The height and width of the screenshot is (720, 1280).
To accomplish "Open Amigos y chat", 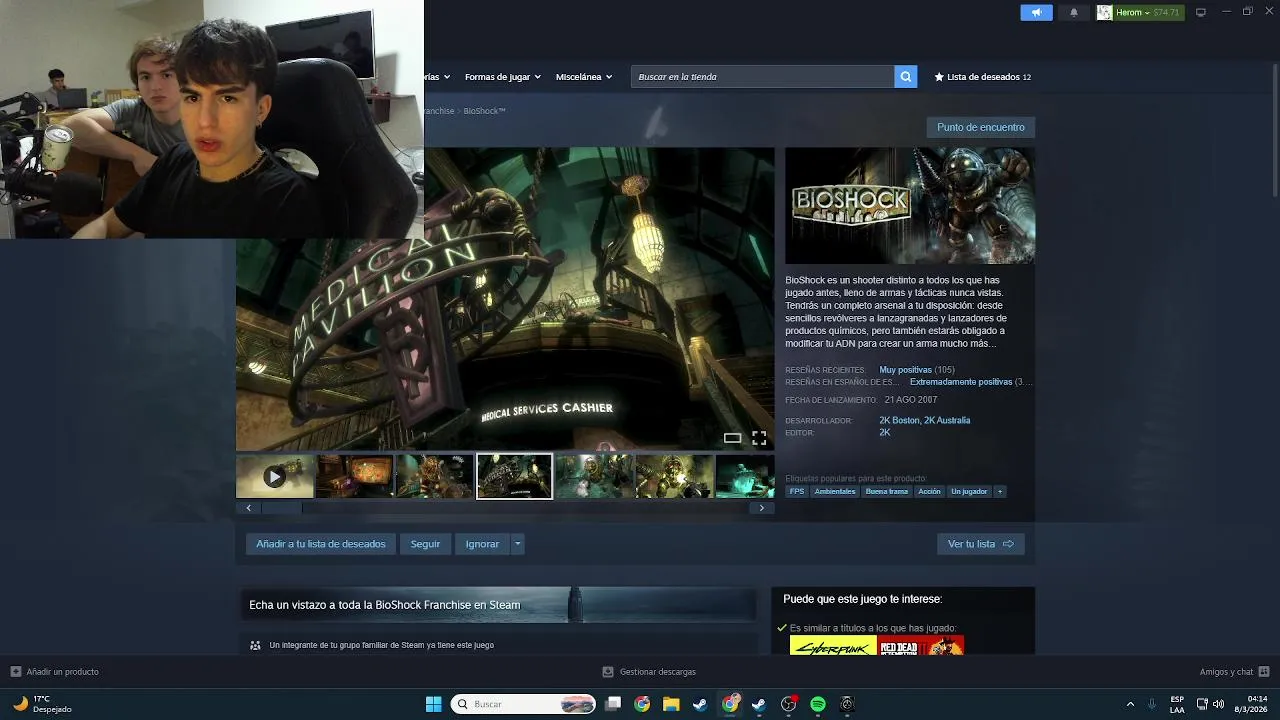I will (1234, 672).
